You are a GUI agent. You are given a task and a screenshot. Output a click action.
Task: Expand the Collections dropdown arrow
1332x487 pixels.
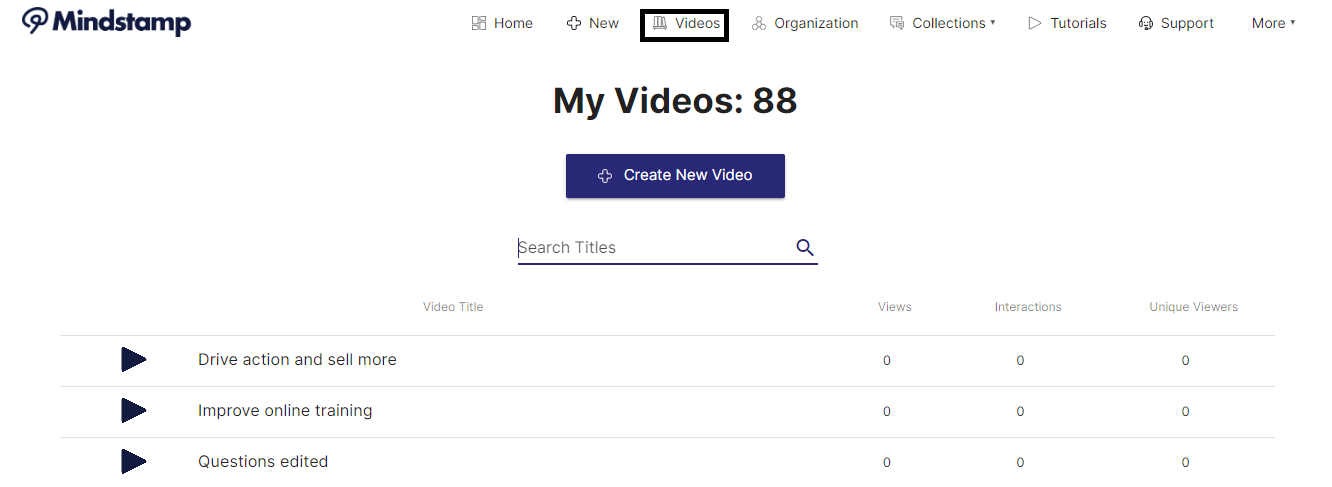pos(993,23)
